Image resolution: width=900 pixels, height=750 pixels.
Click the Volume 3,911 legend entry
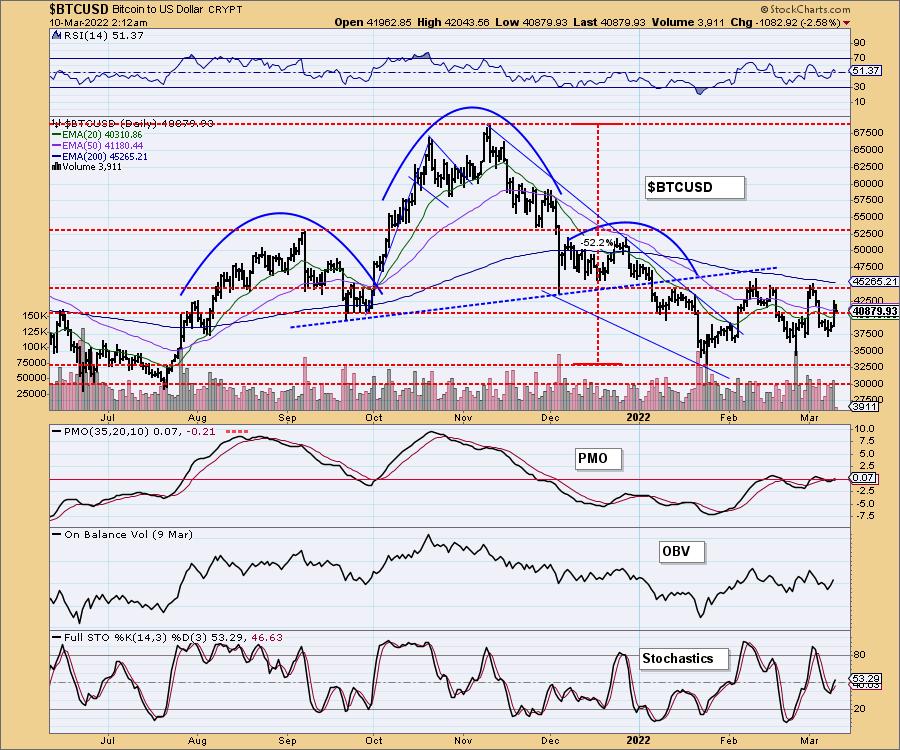[x=87, y=166]
